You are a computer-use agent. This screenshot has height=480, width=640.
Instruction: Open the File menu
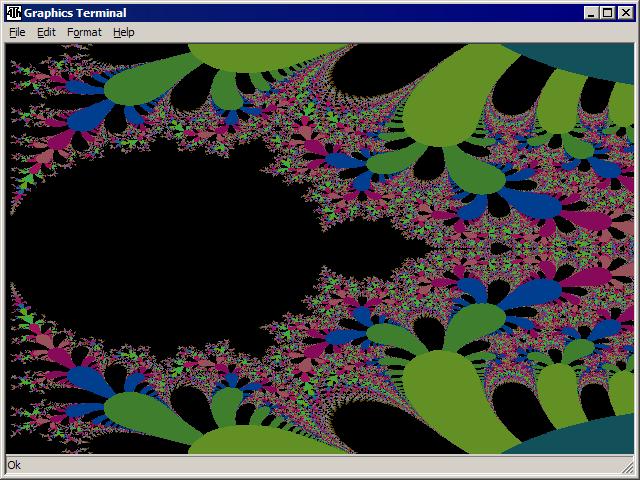pyautogui.click(x=17, y=32)
